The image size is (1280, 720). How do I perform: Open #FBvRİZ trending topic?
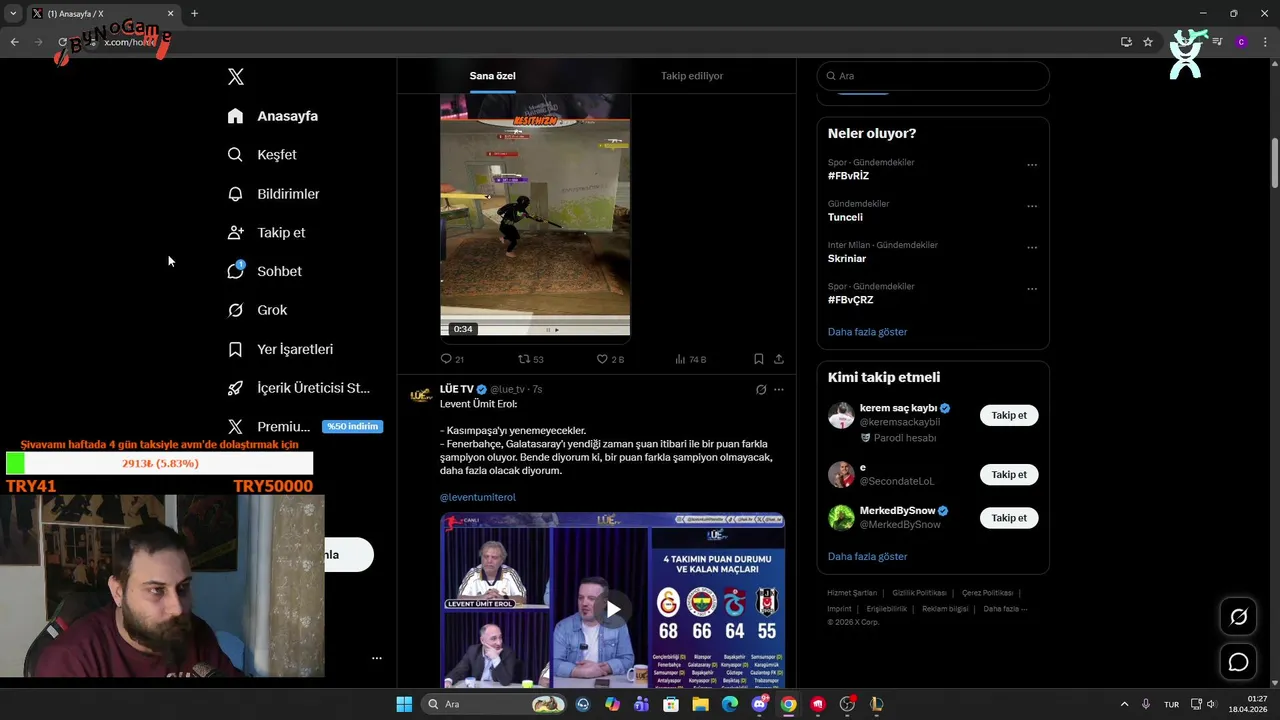click(848, 176)
